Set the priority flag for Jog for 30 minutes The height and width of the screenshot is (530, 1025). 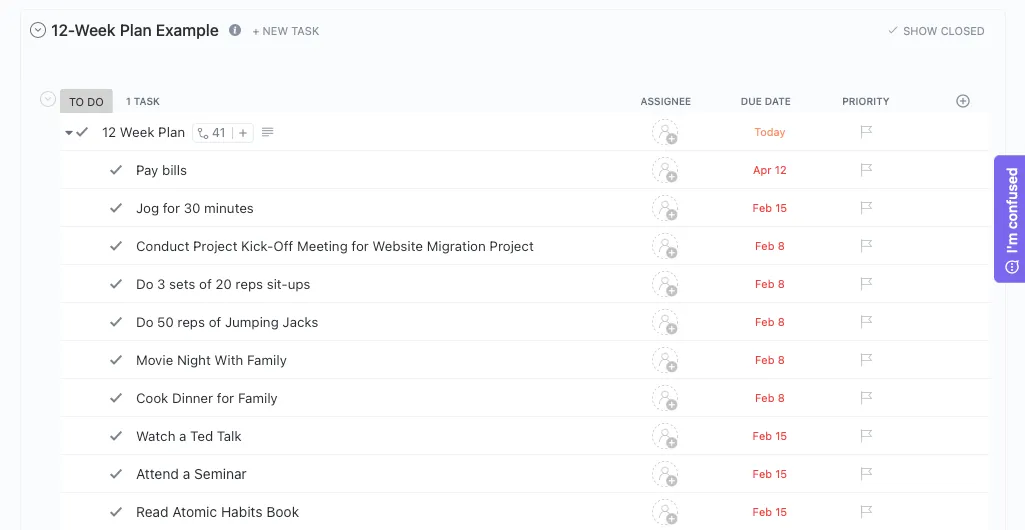[x=866, y=208]
